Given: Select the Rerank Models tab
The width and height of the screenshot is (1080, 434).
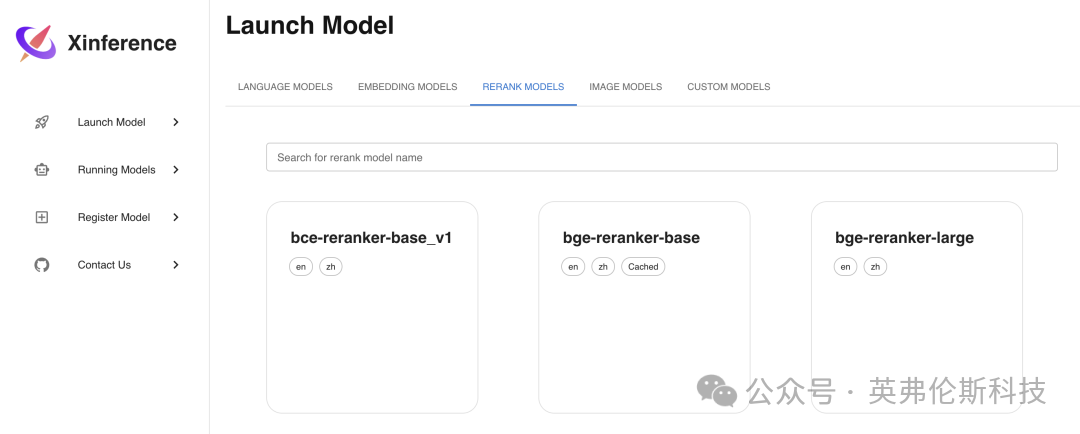Looking at the screenshot, I should 523,87.
